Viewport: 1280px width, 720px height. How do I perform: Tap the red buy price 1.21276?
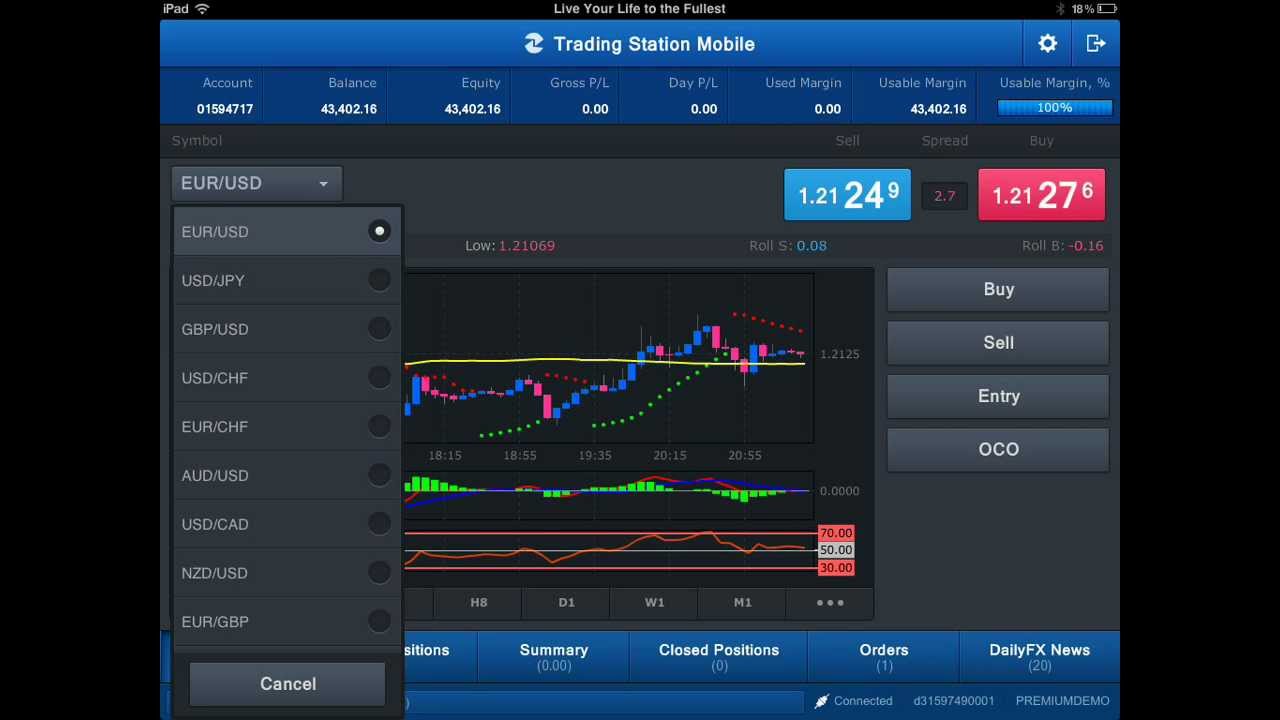tap(1041, 195)
